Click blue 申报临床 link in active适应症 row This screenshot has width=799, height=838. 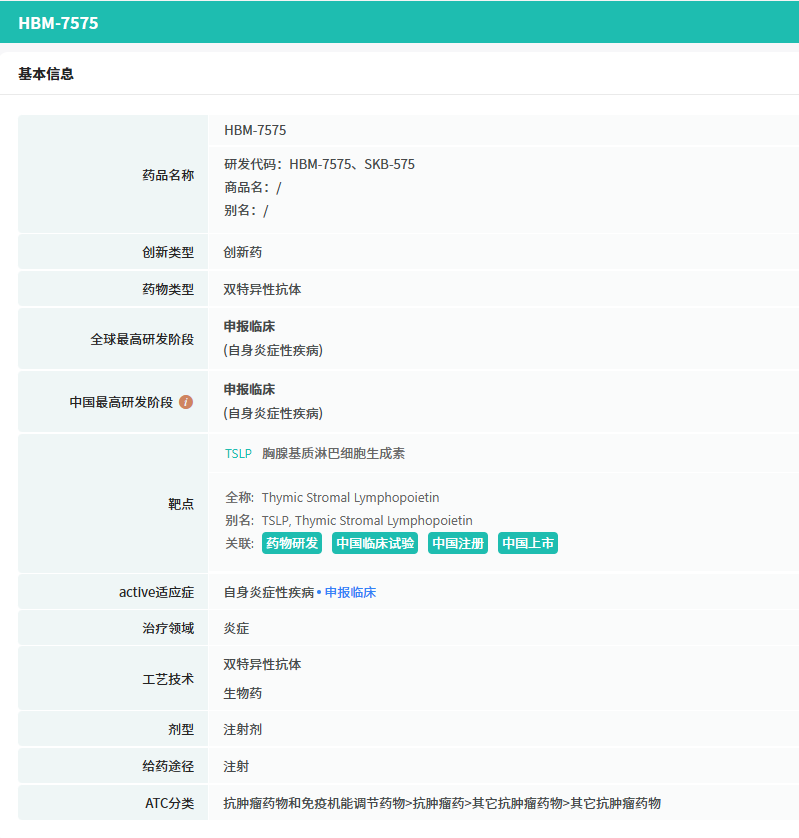(350, 592)
